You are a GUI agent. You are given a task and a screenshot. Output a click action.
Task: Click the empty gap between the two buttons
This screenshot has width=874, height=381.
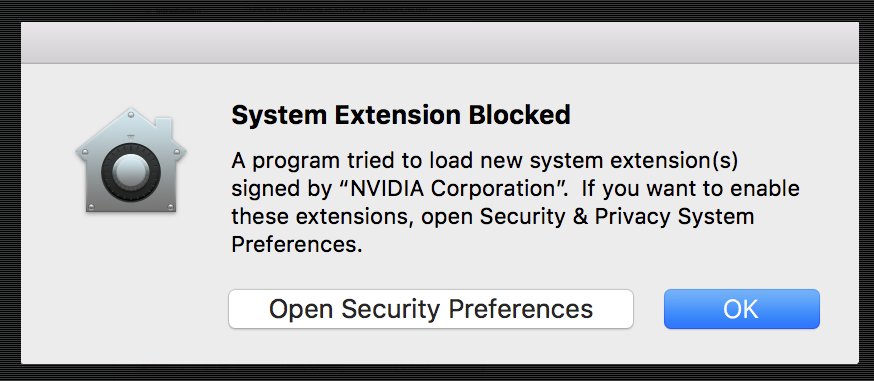click(649, 309)
